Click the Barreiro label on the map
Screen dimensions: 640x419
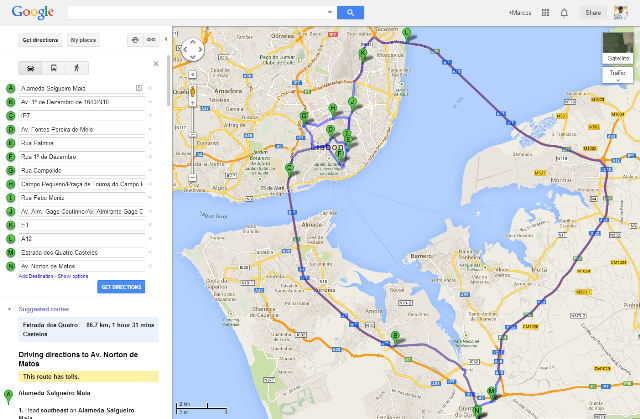coord(421,256)
